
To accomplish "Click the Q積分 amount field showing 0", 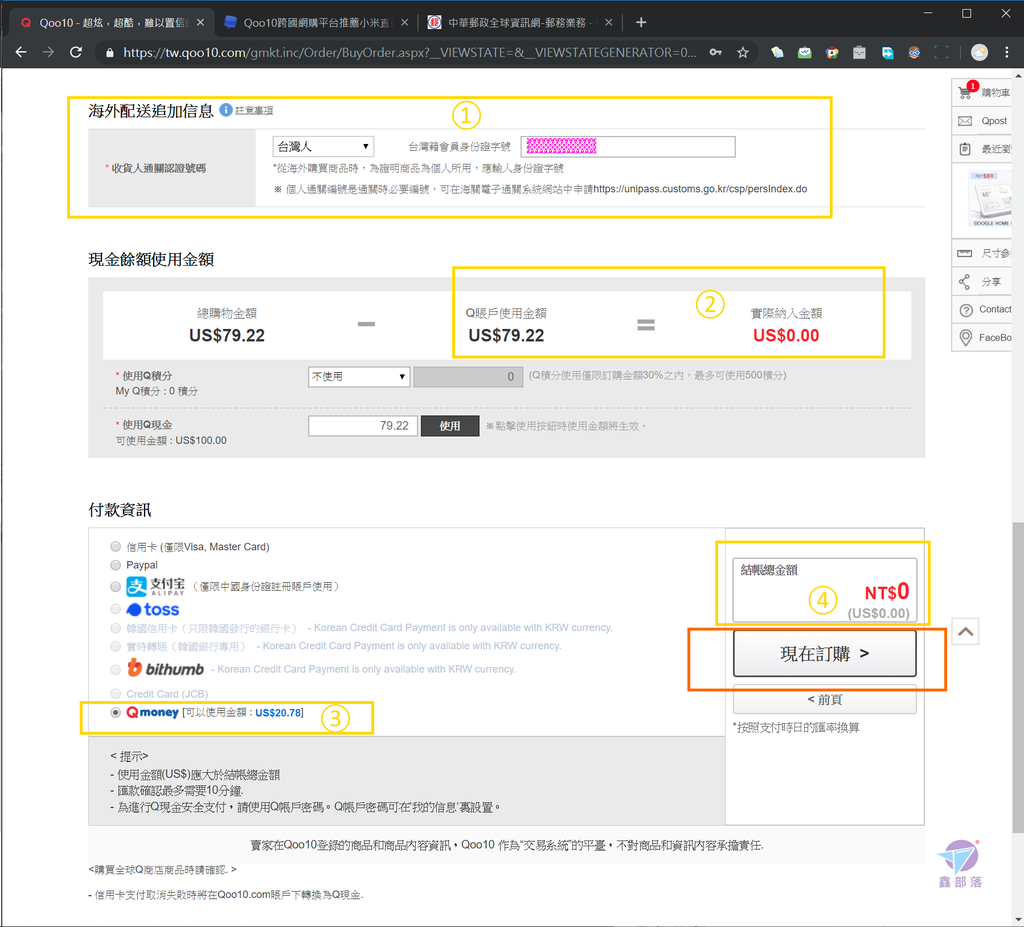I will coord(468,376).
